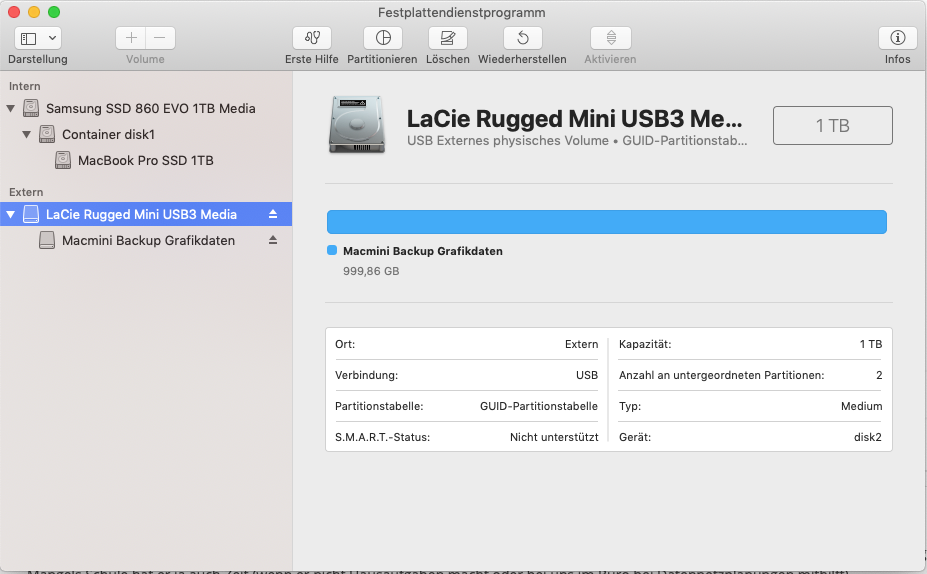Click the Verbindung USB value

587,375
